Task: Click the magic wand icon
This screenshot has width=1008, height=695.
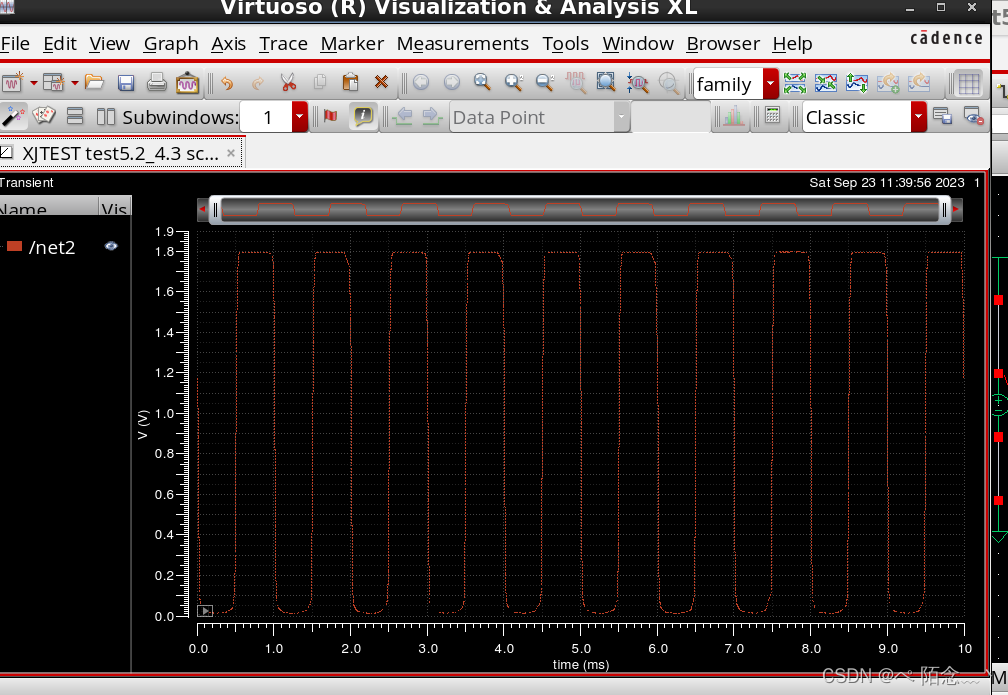Action: pos(12,116)
